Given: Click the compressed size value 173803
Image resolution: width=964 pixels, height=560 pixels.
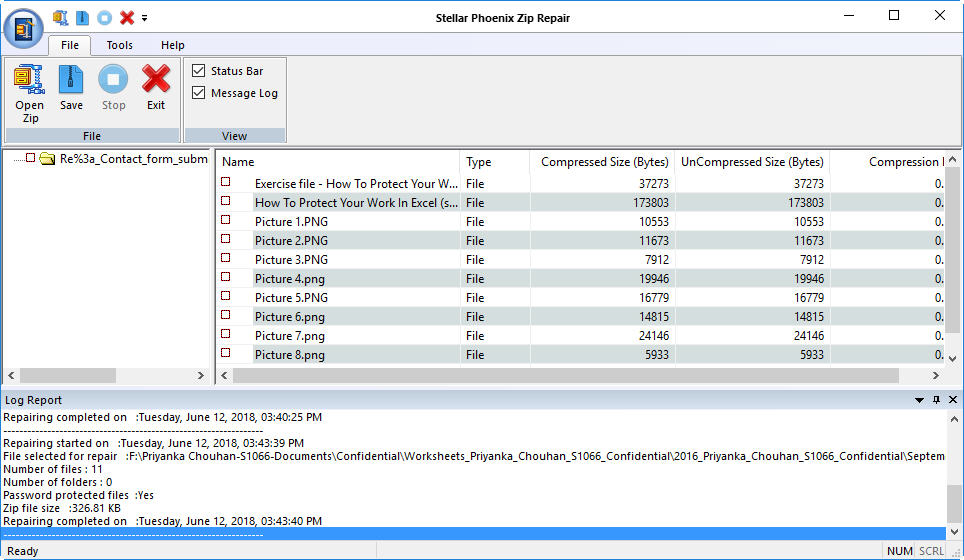Looking at the screenshot, I should point(650,202).
